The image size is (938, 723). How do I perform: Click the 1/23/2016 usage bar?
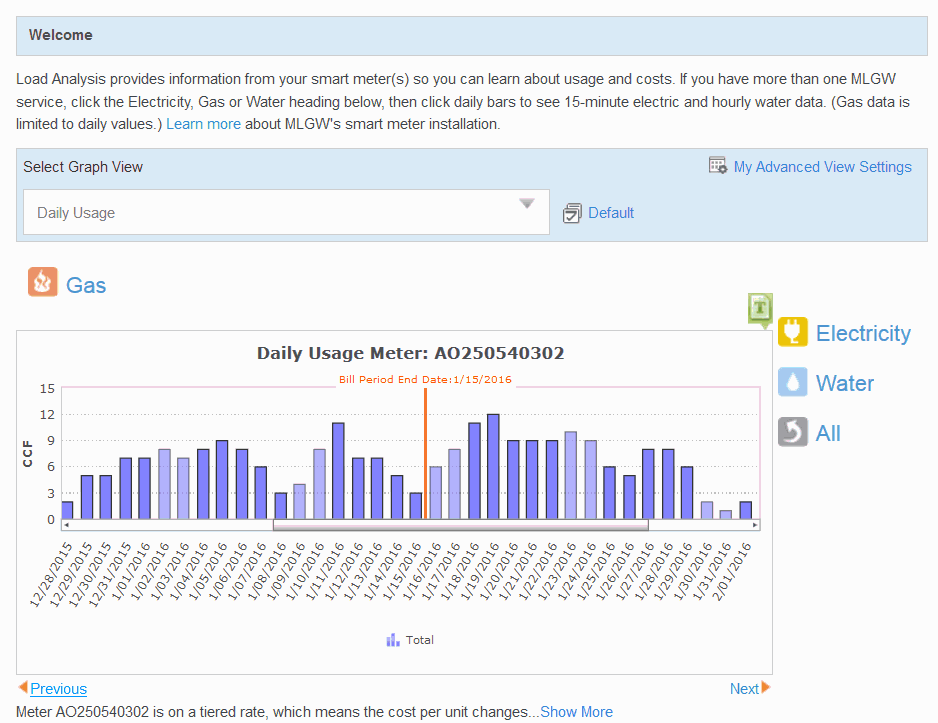(x=571, y=475)
